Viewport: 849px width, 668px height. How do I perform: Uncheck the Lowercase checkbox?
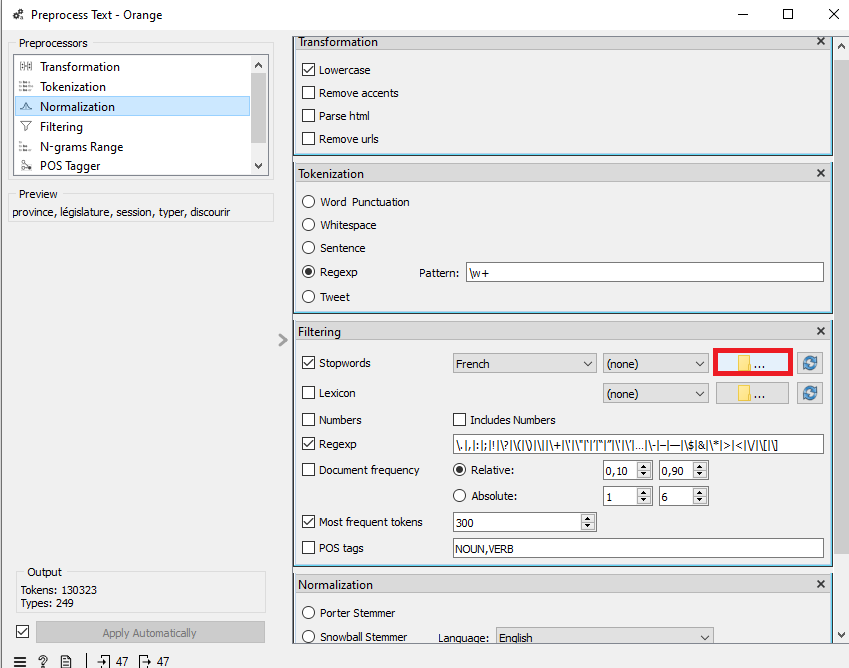click(x=309, y=70)
